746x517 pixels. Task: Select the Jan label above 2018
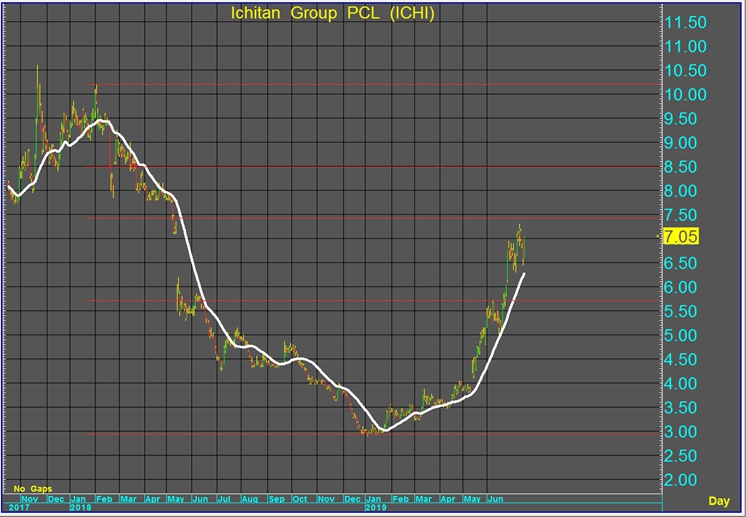tap(78, 499)
